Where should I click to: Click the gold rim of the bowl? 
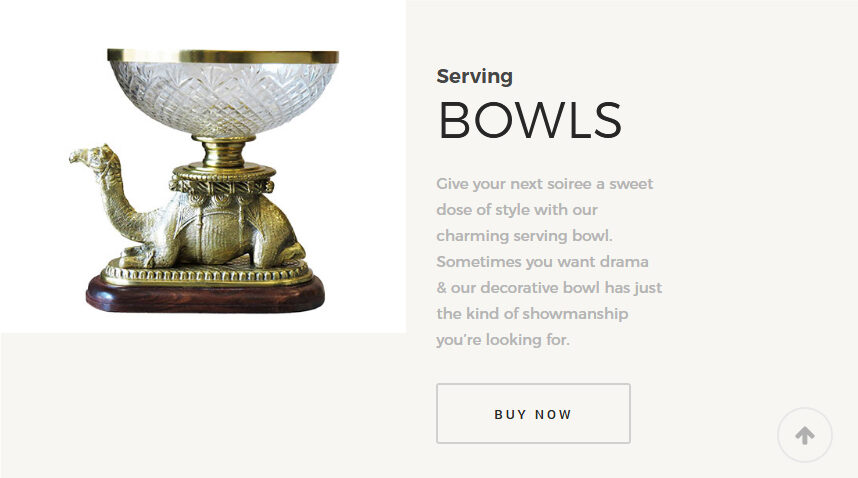pos(222,56)
